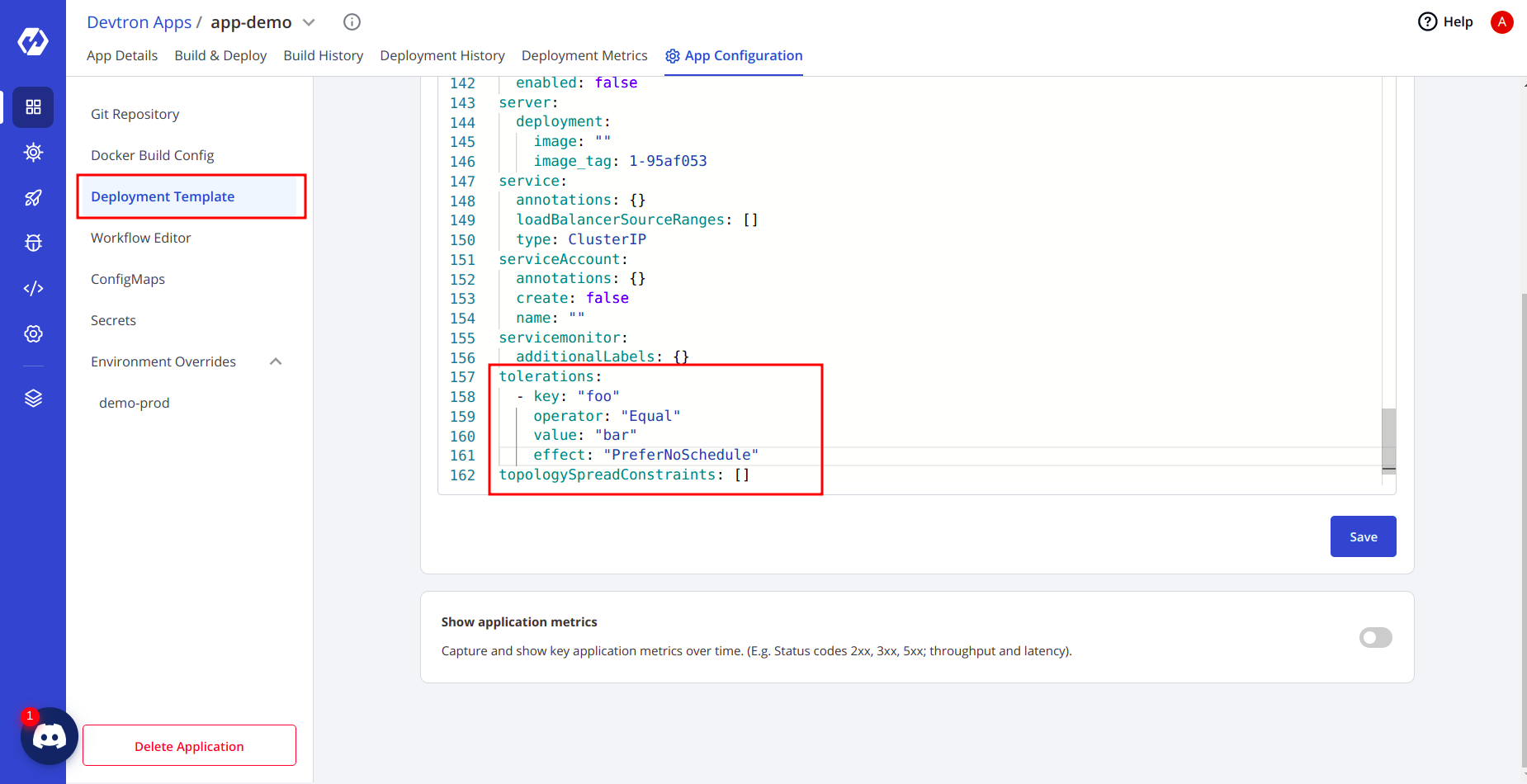Select demo-prod environment override
This screenshot has height=784, width=1527.
coord(135,403)
